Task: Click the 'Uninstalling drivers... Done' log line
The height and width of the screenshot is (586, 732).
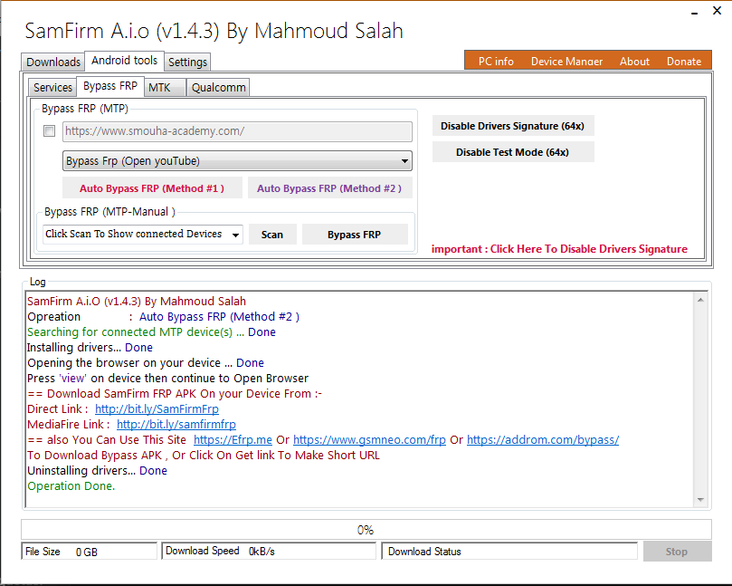Action: [x=97, y=471]
